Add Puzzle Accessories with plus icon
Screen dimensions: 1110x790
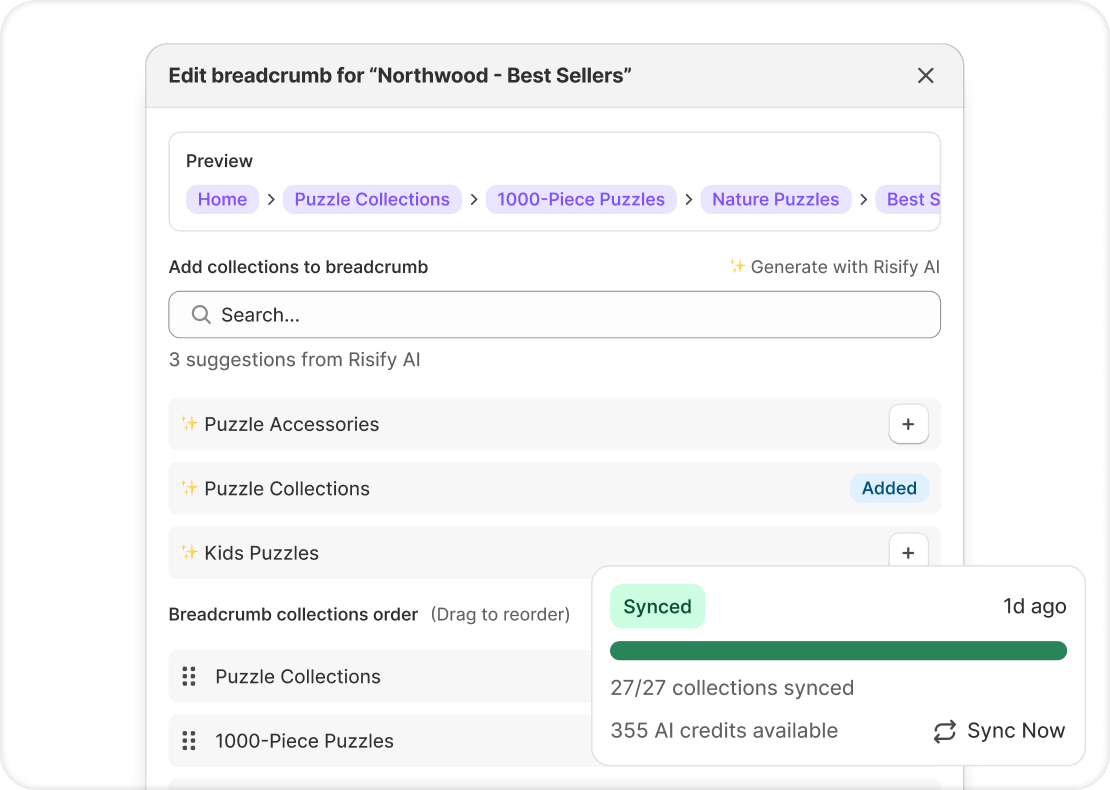pyautogui.click(x=908, y=424)
